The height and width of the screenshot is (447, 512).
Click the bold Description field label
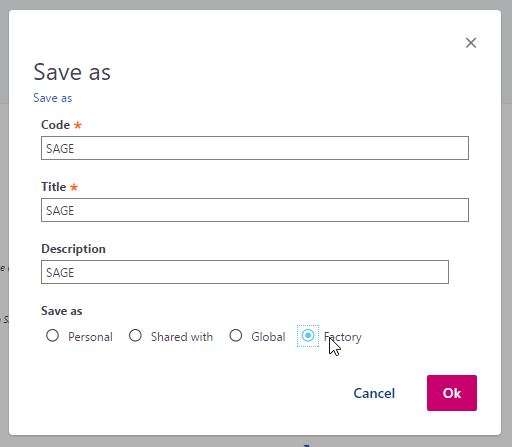[x=73, y=249]
